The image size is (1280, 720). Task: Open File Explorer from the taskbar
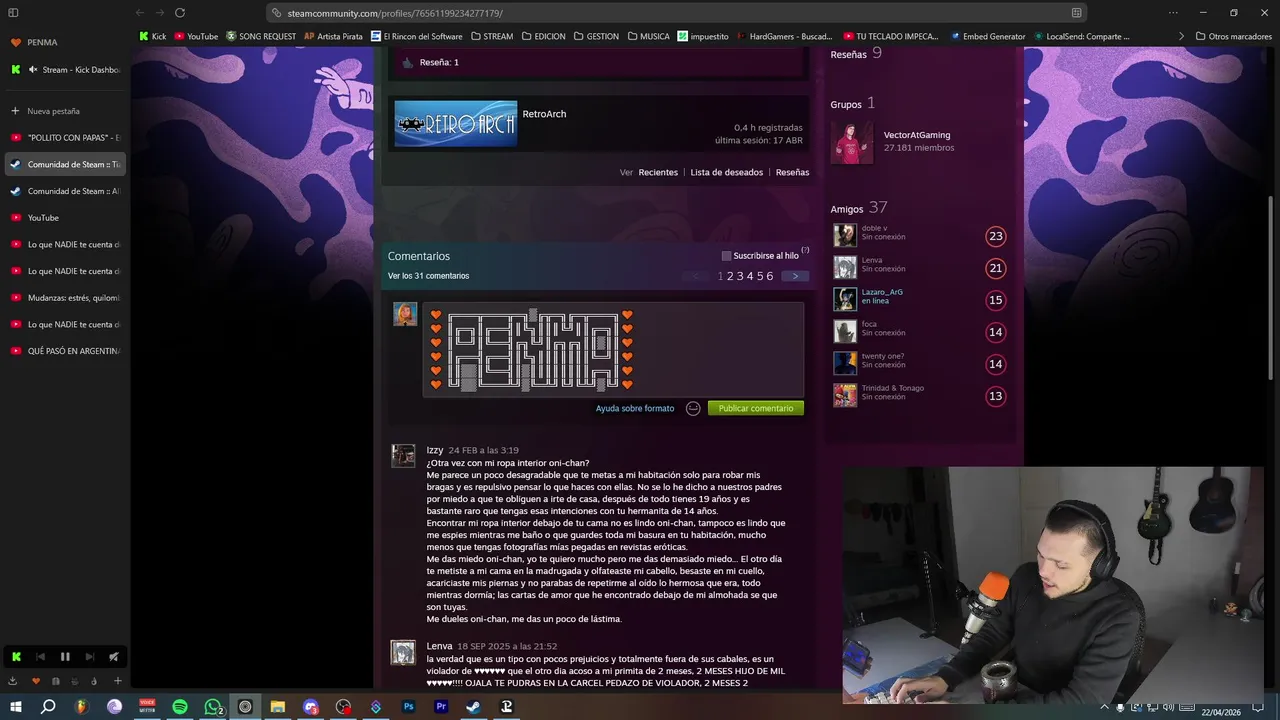(277, 707)
